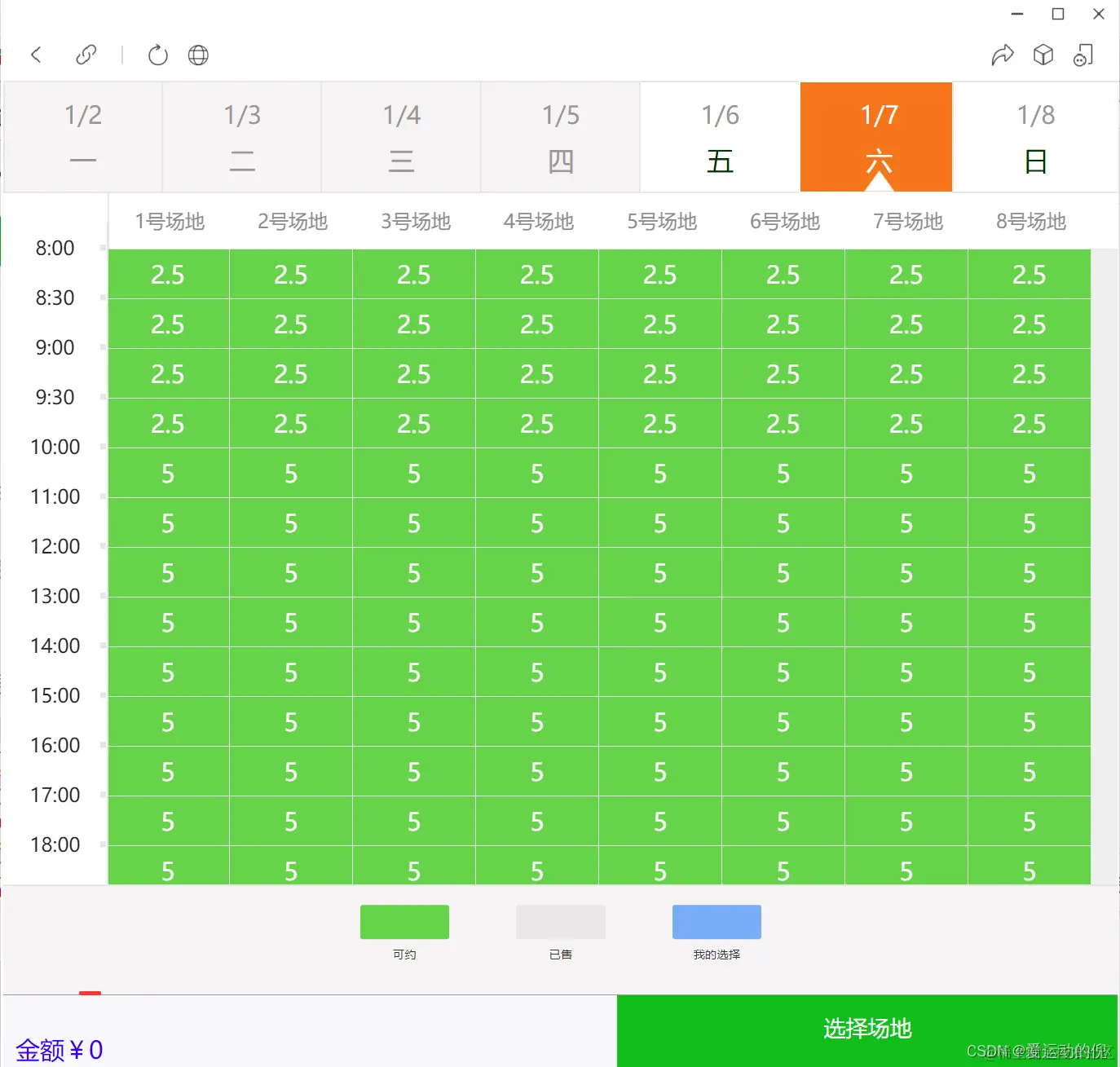Select the 1/3 Tuesday date tab
Screen dimensions: 1120x1067
[x=242, y=137]
